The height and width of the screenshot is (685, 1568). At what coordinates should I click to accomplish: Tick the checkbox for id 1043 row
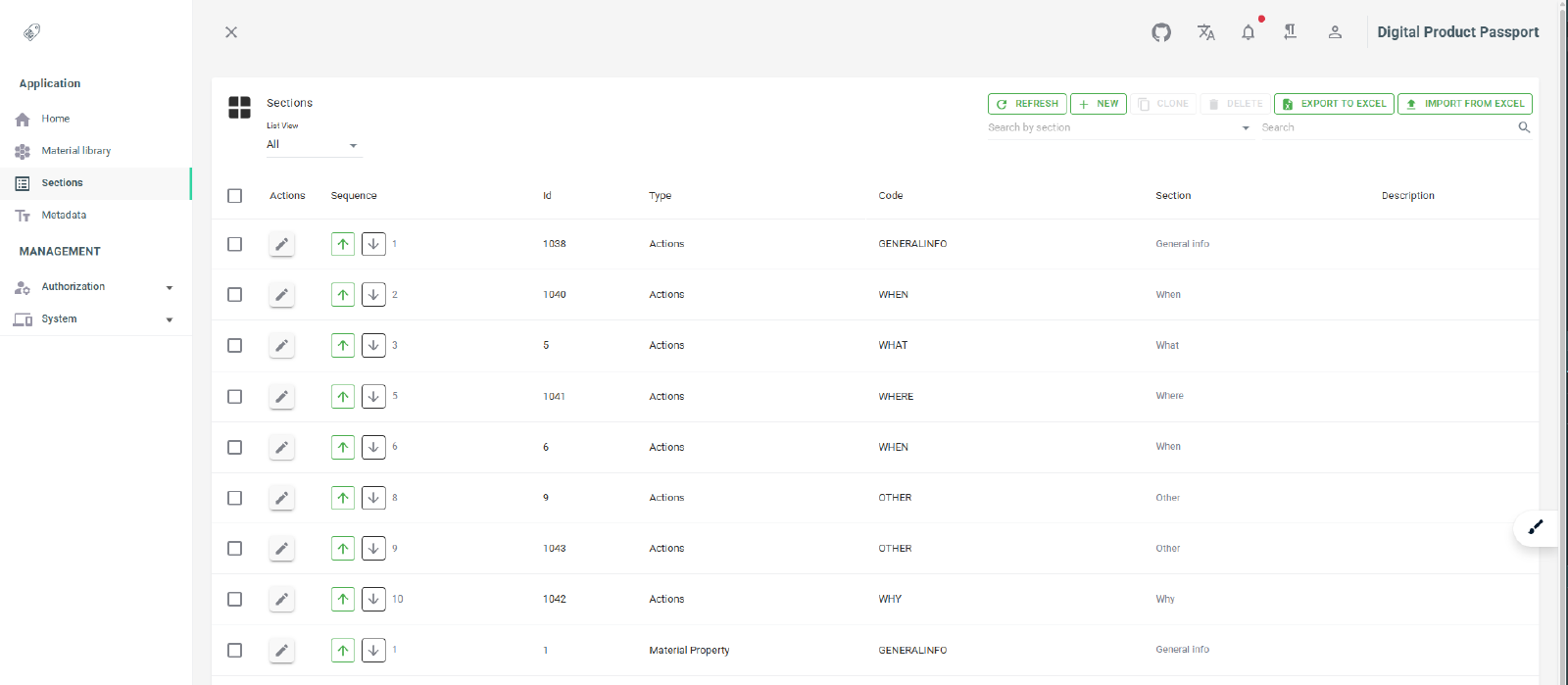(235, 549)
